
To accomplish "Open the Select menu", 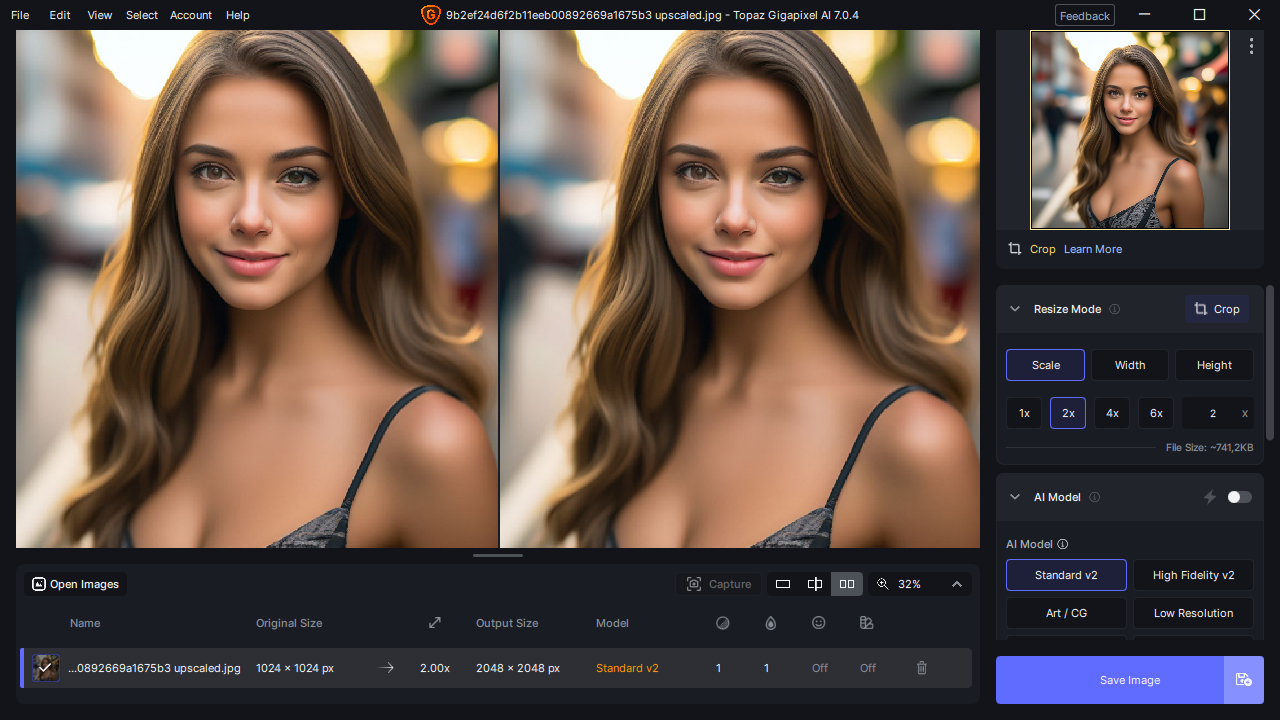I will [142, 15].
